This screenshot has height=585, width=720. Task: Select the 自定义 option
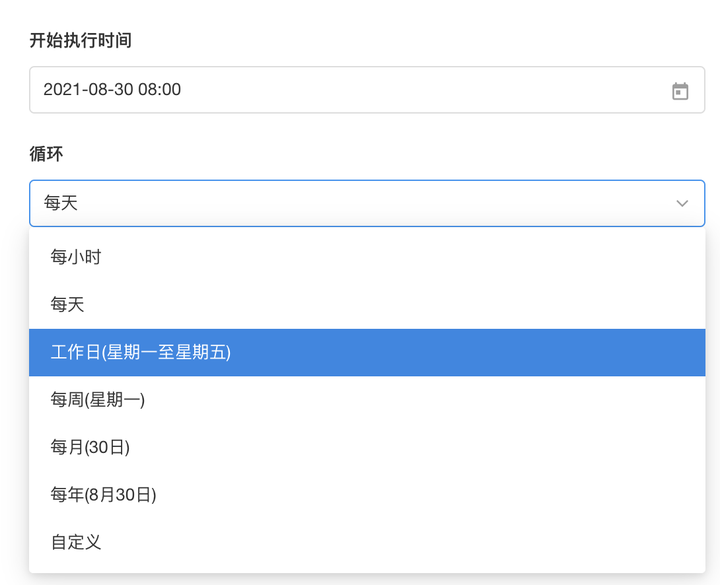tap(76, 542)
